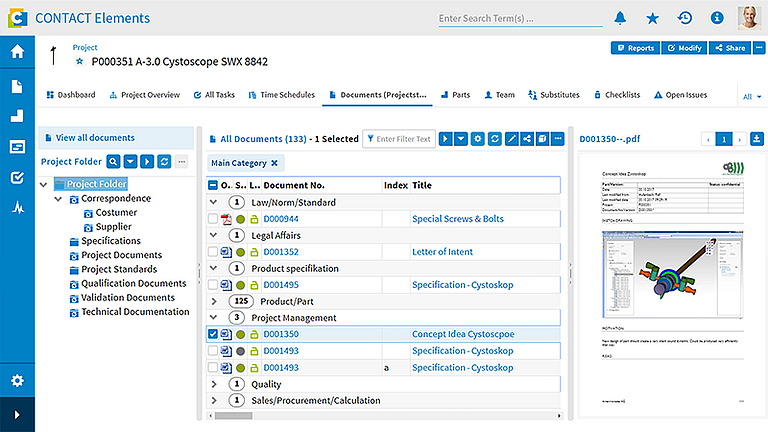Open the notifications bell

pyautogui.click(x=620, y=18)
